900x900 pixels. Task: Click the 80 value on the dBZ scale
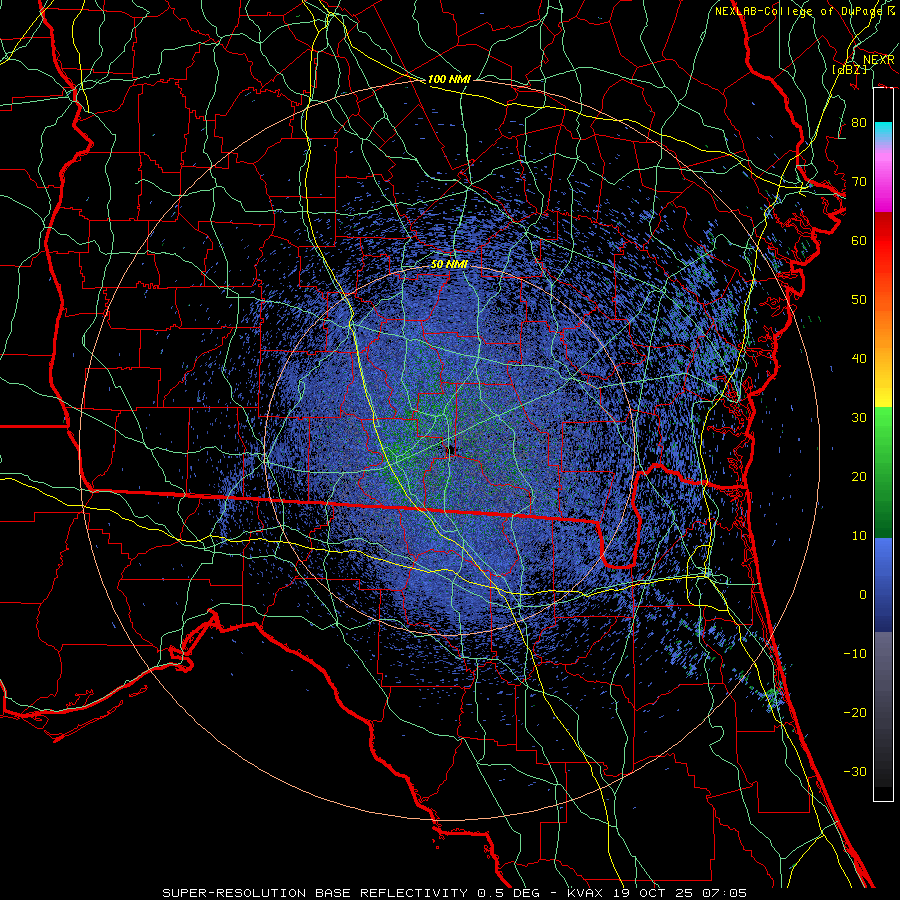tap(859, 123)
